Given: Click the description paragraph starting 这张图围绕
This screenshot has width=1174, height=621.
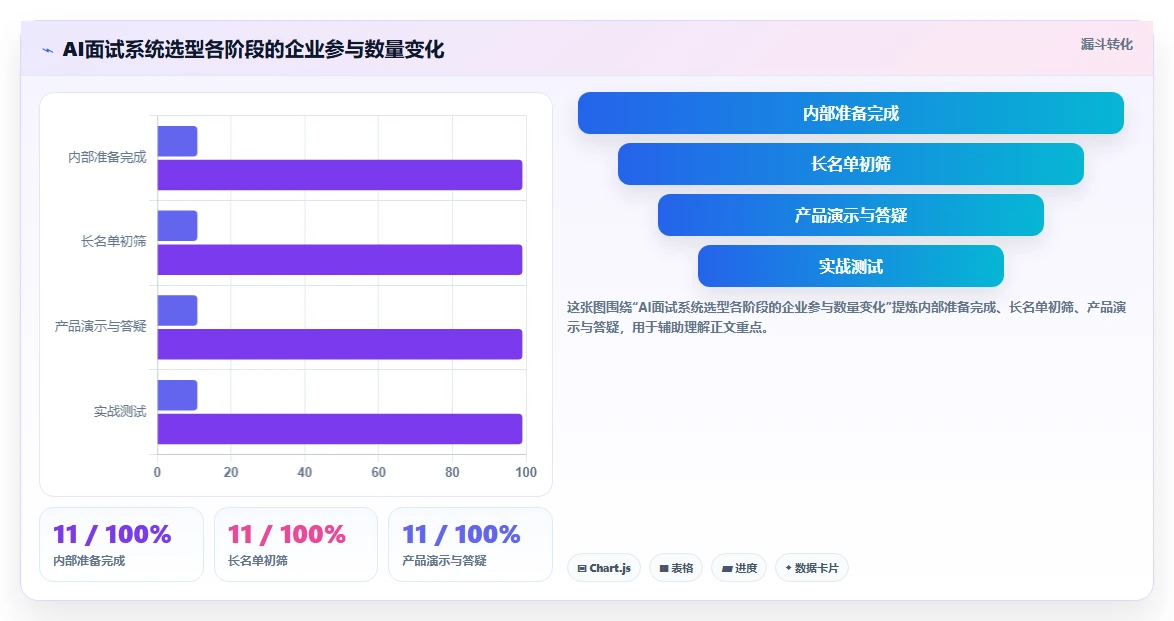Looking at the screenshot, I should point(846,317).
